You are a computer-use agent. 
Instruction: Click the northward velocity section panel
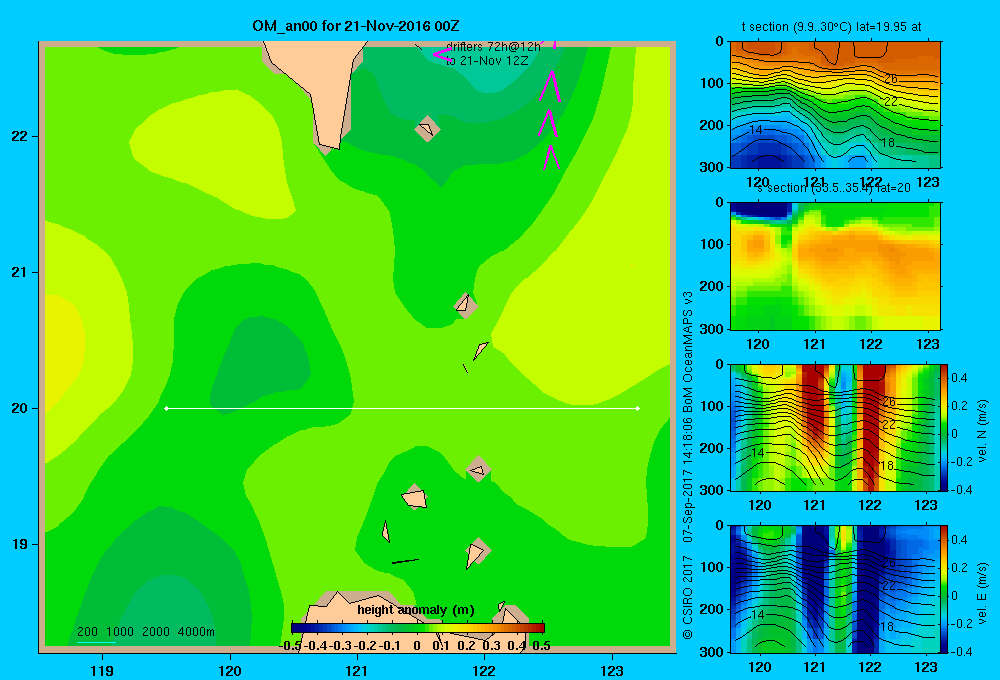point(835,427)
